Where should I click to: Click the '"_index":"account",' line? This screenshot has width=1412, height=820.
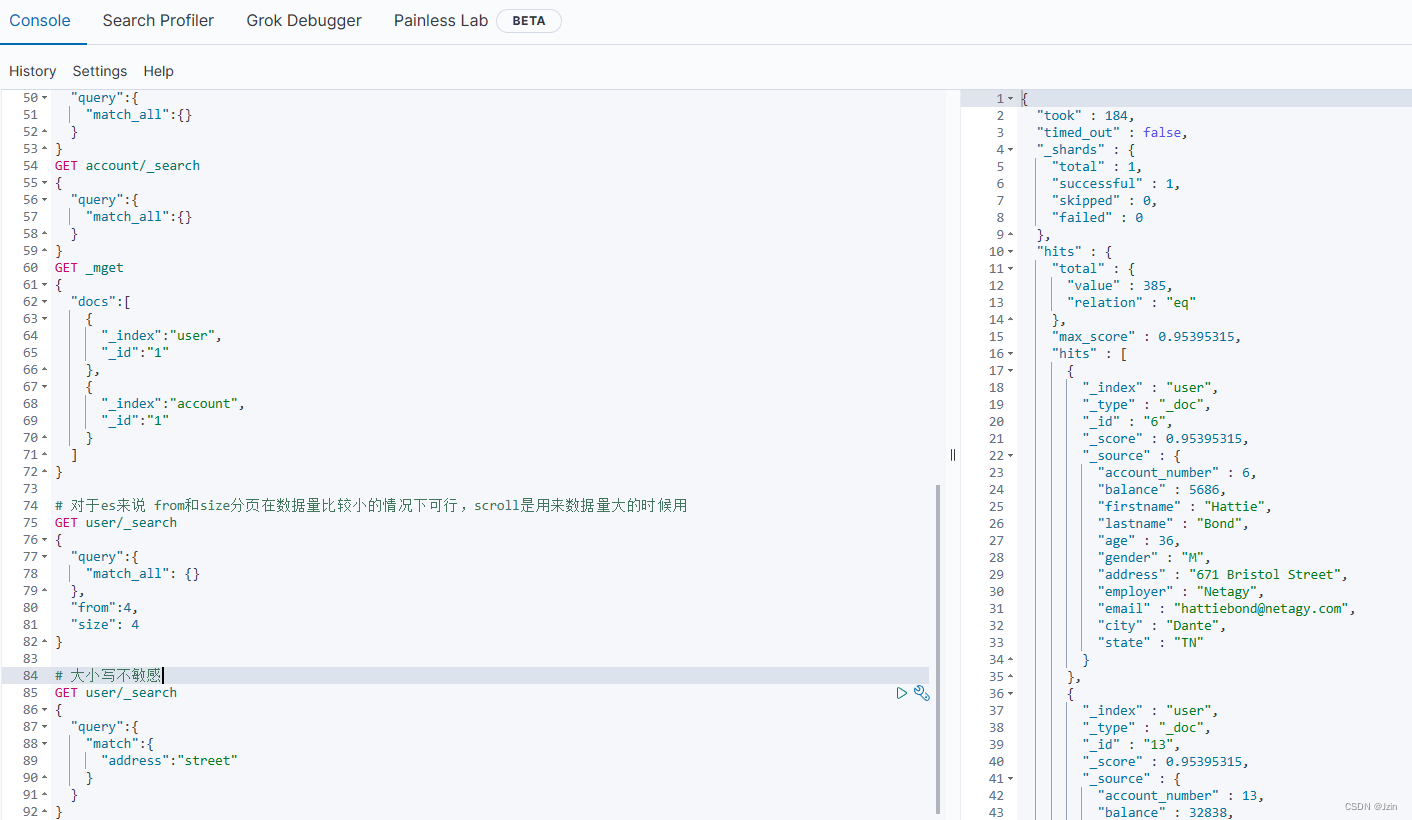pos(173,404)
